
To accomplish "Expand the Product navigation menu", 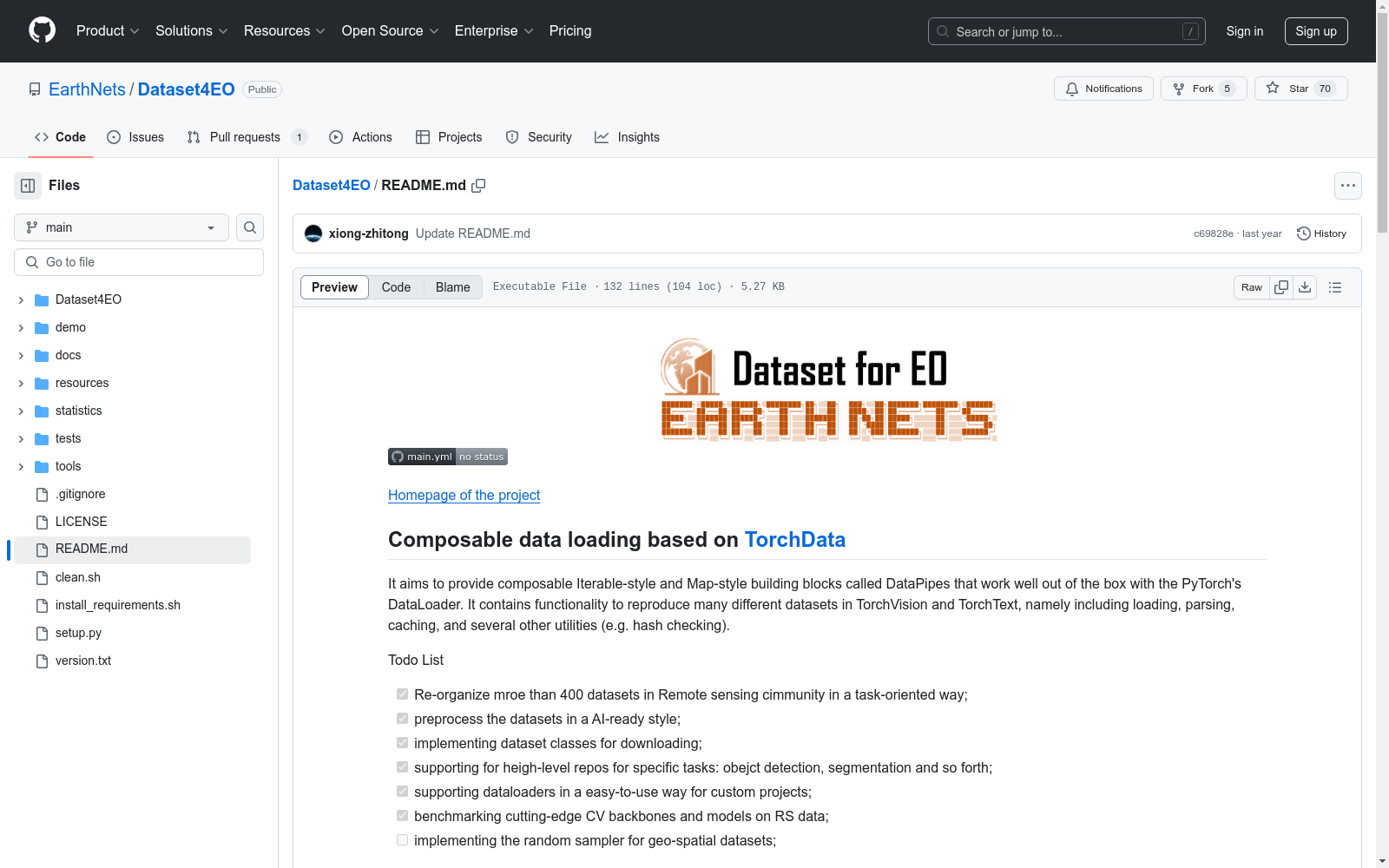I will pos(108,31).
